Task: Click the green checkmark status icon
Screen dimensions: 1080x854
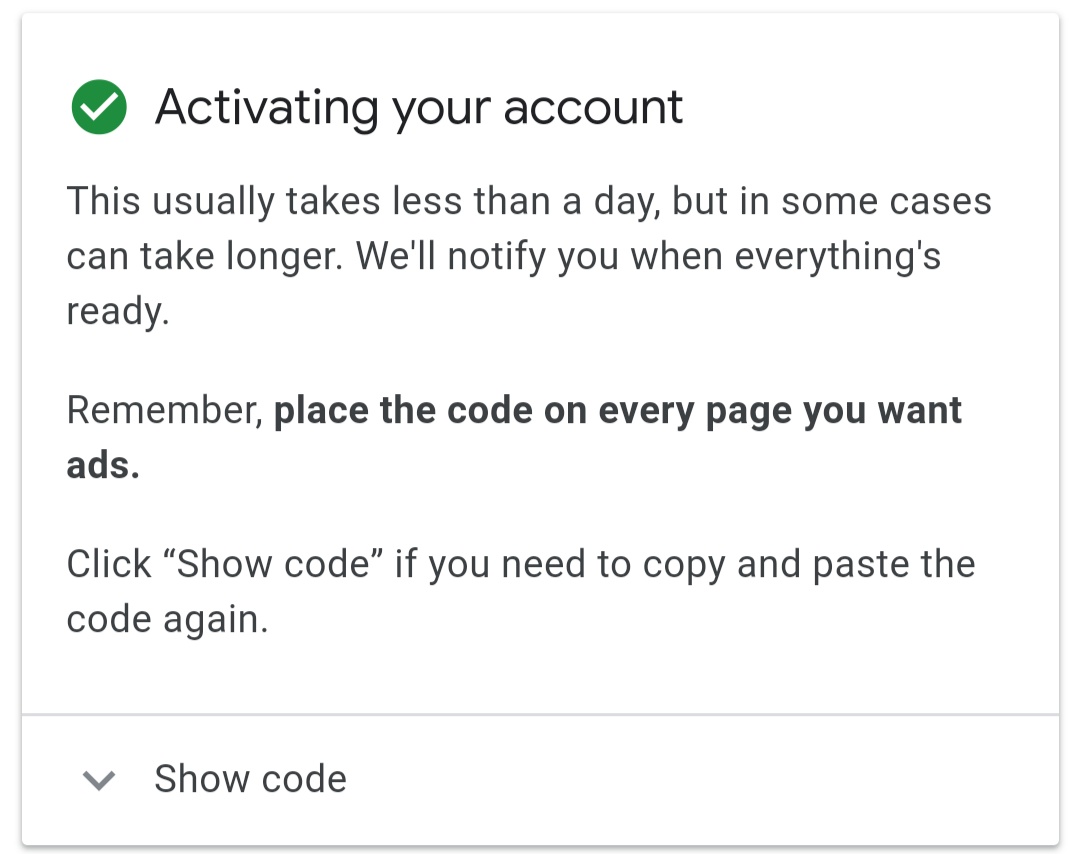Action: (99, 108)
